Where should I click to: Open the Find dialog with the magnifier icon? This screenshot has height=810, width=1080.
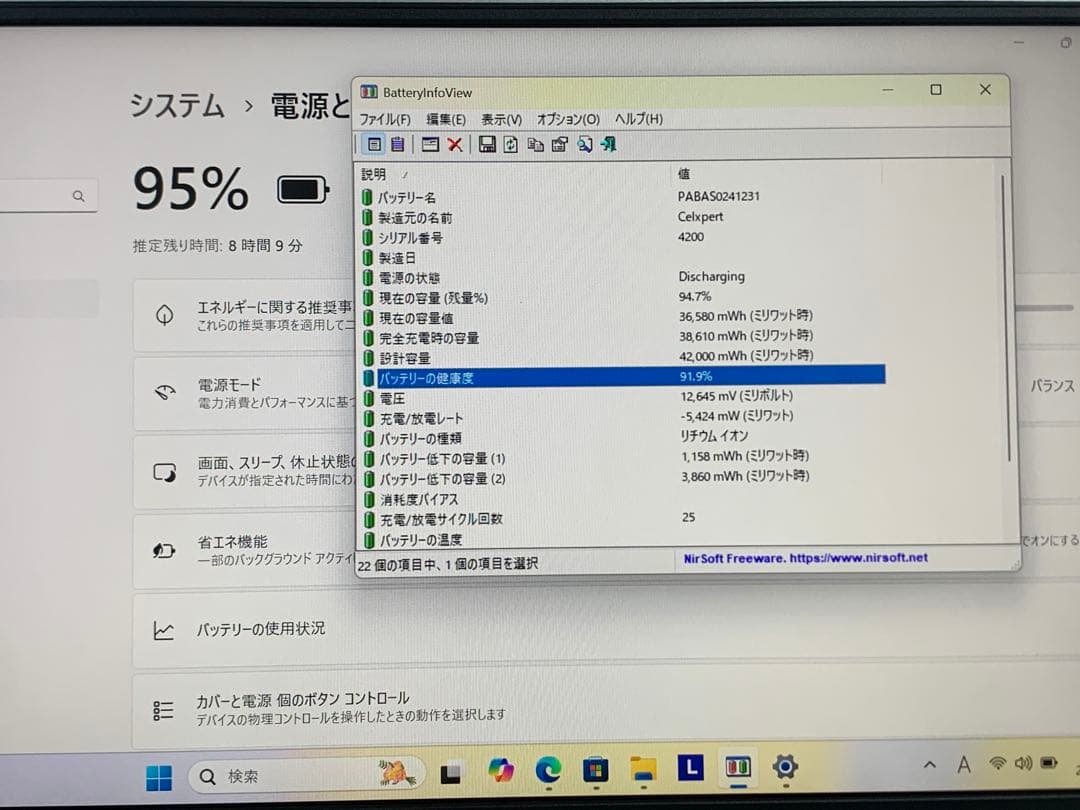(583, 144)
